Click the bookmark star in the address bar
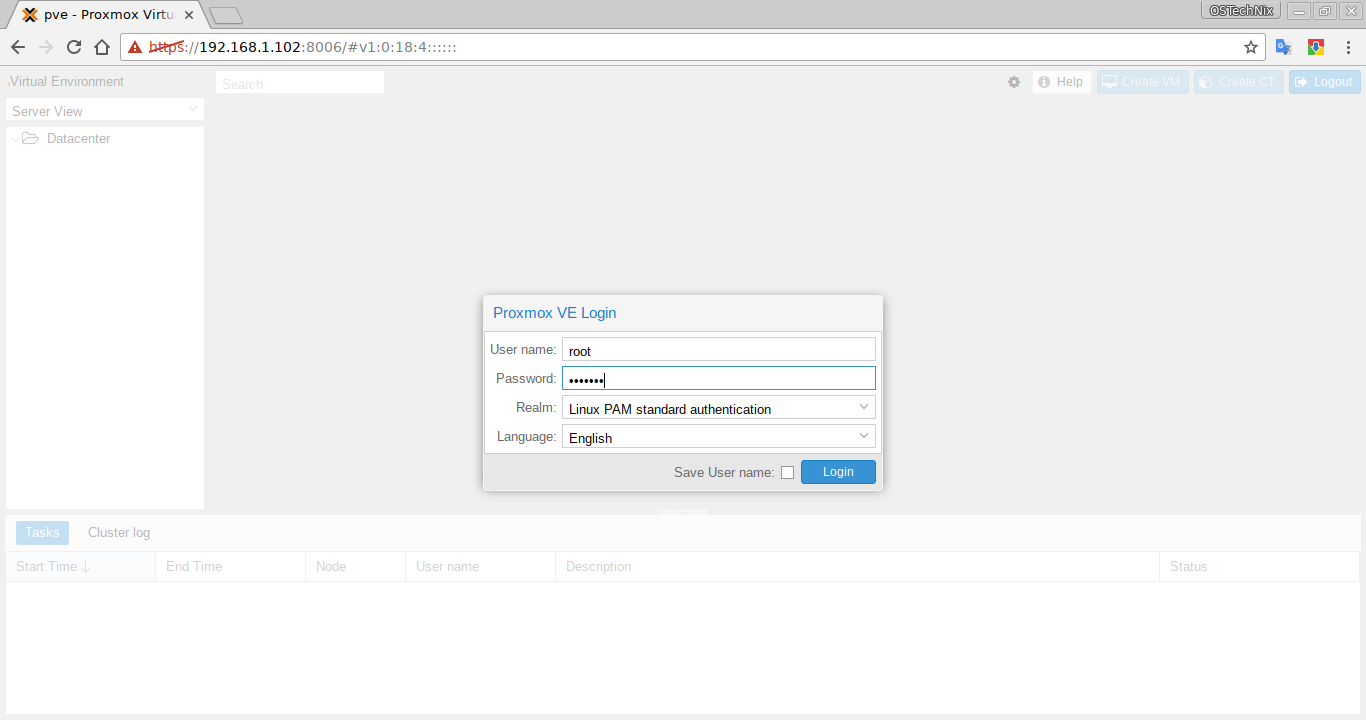The height and width of the screenshot is (720, 1366). [1251, 46]
